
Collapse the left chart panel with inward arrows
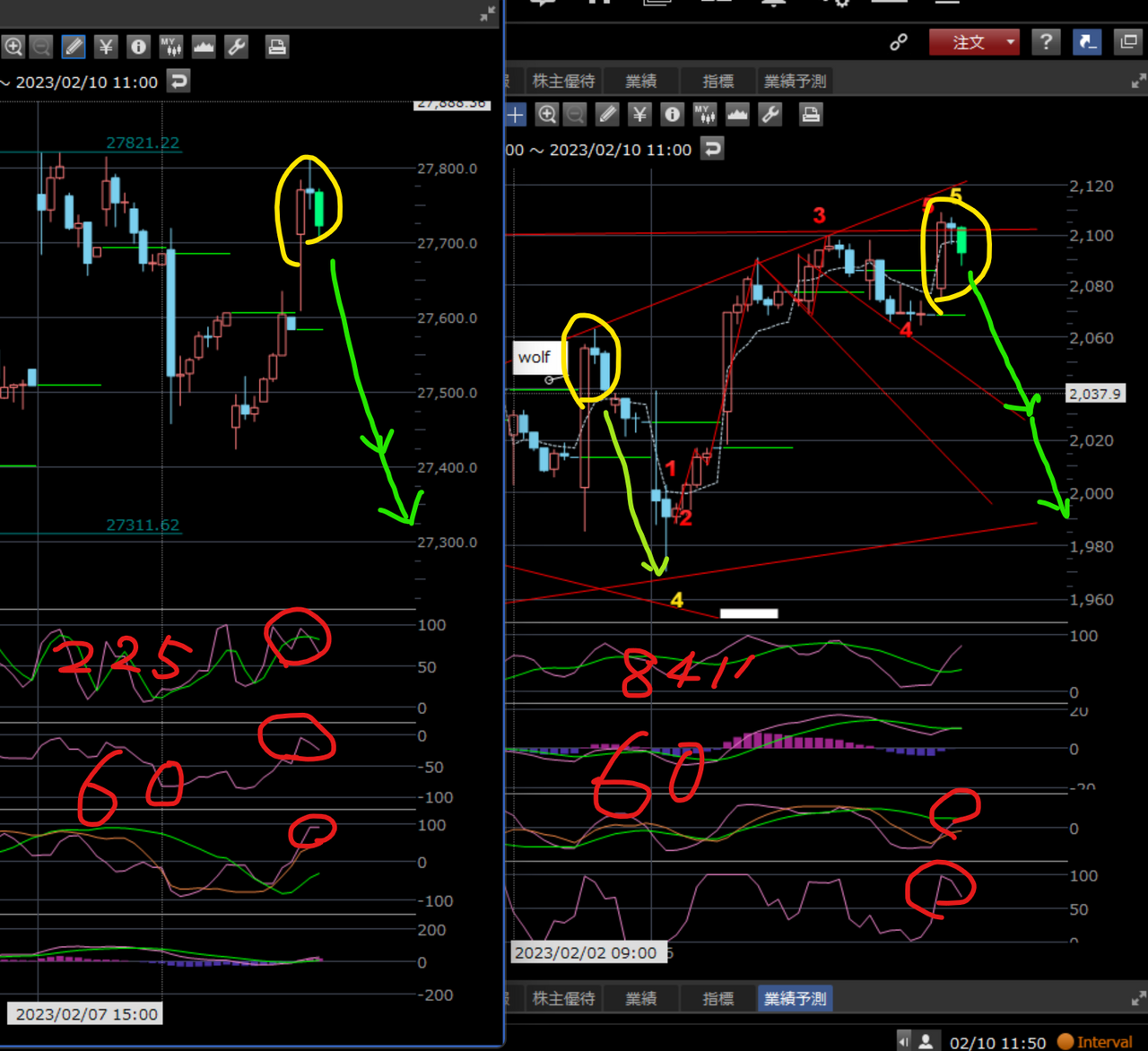pyautogui.click(x=487, y=13)
